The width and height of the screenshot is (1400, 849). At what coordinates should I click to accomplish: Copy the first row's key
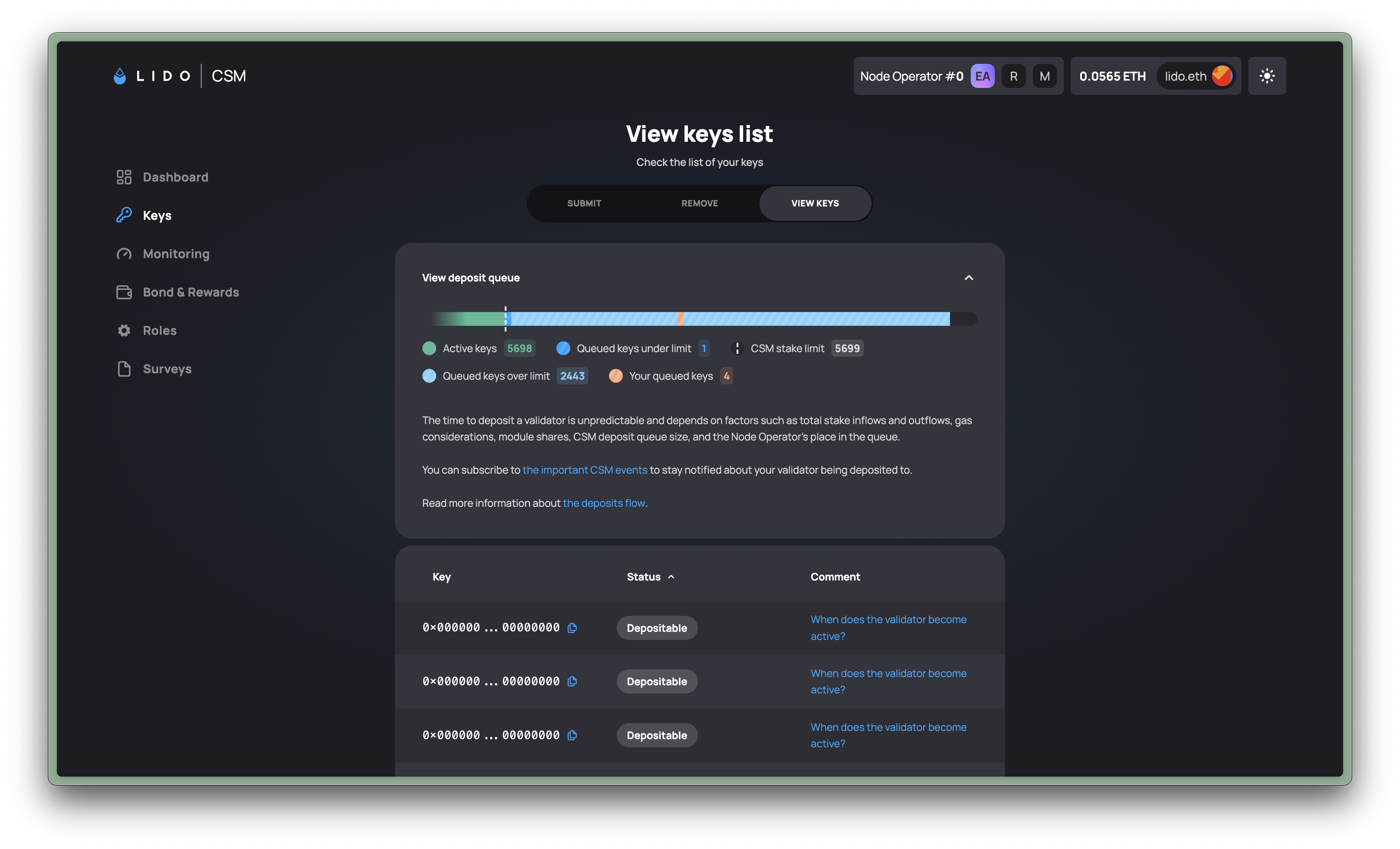coord(572,628)
